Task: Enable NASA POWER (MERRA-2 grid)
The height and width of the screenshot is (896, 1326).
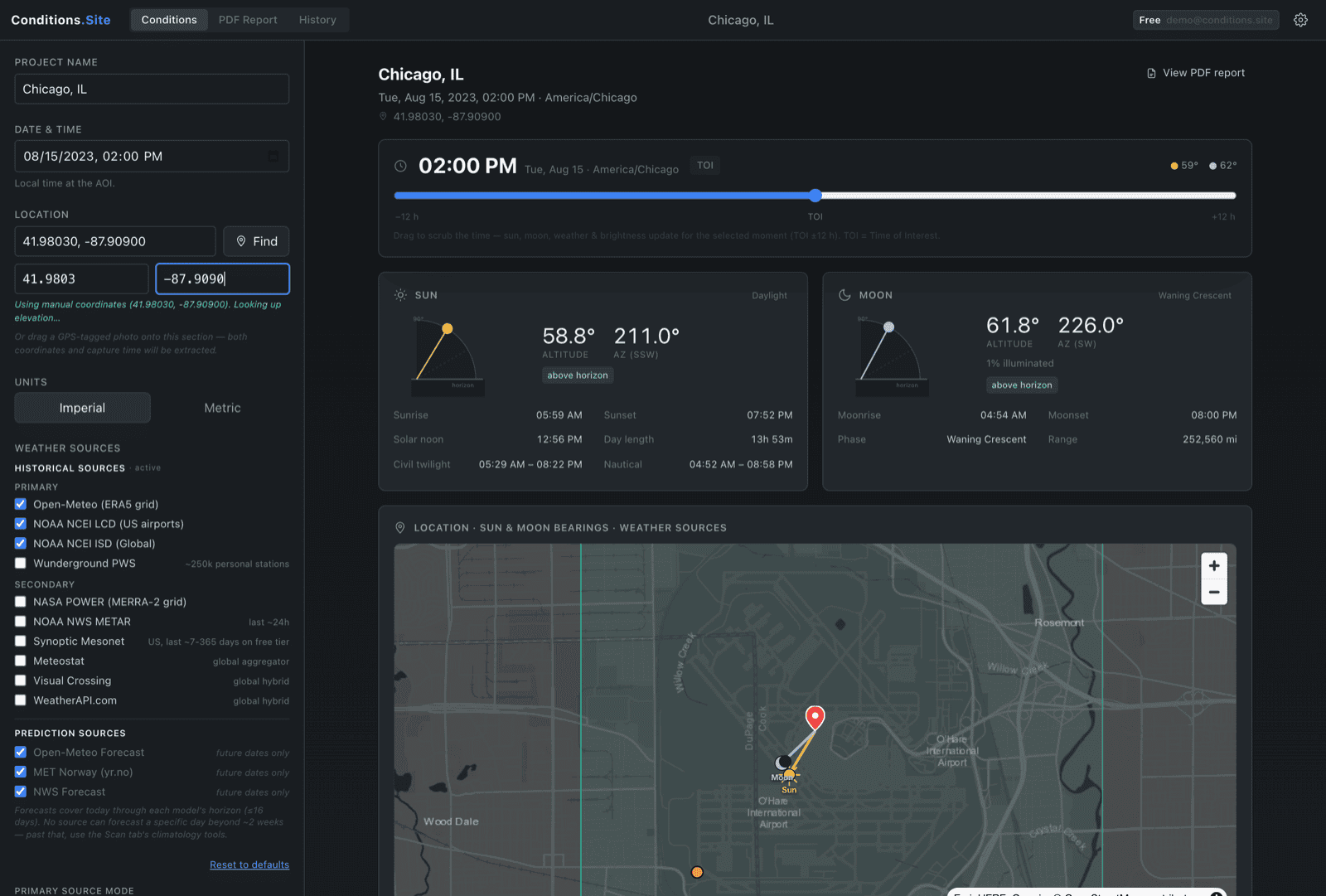Action: point(21,602)
